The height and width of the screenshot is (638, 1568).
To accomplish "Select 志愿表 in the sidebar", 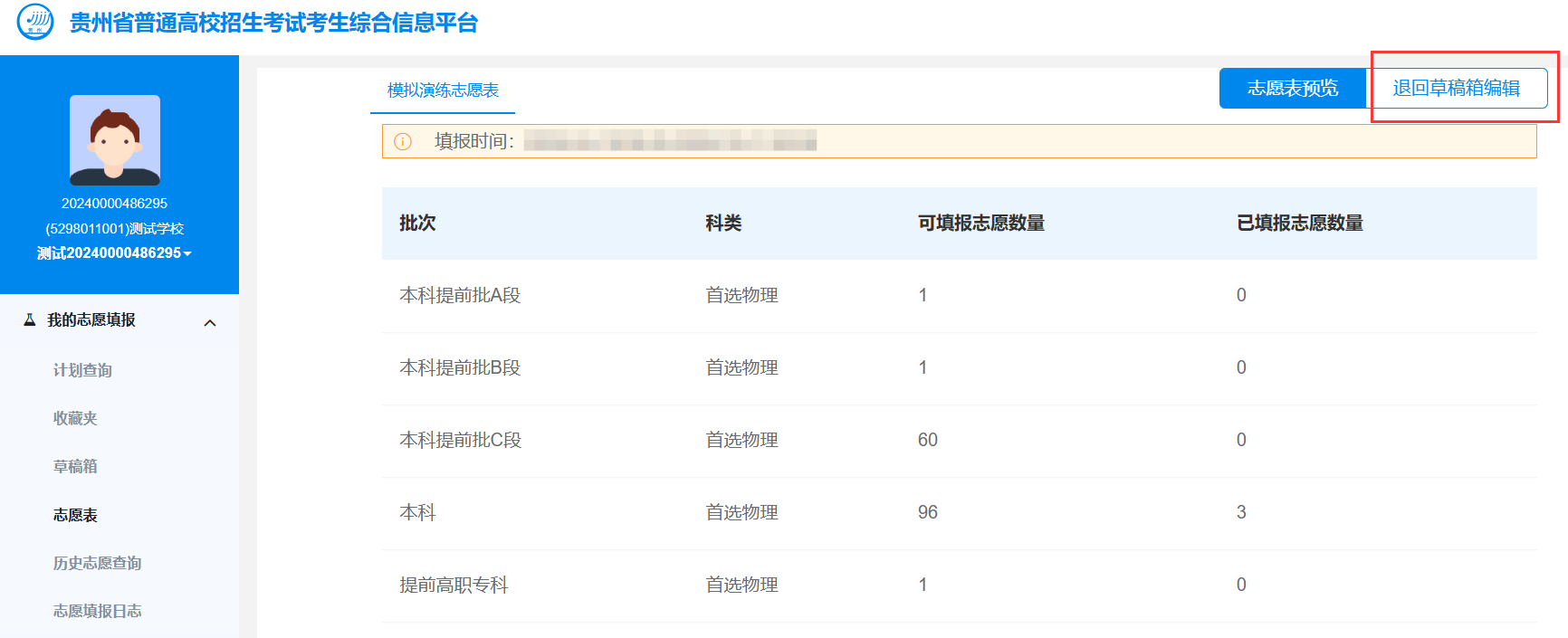I will (75, 515).
